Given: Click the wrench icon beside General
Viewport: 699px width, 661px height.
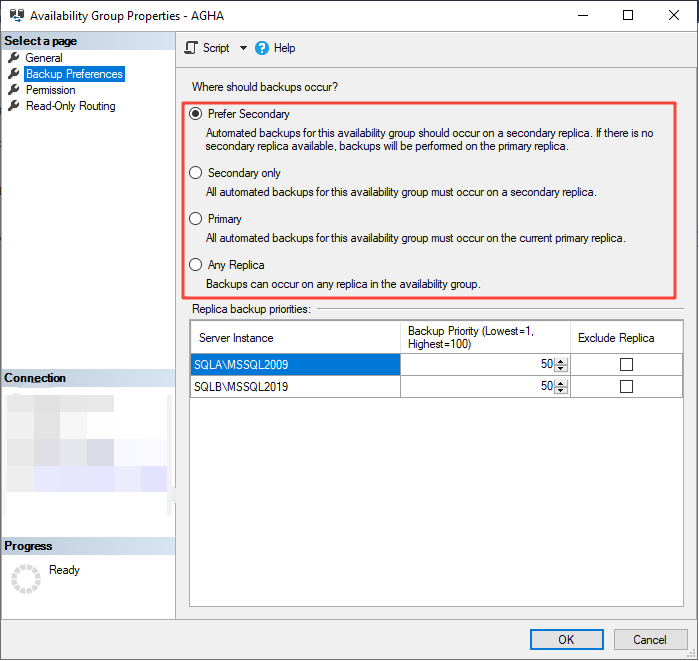Looking at the screenshot, I should (14, 57).
